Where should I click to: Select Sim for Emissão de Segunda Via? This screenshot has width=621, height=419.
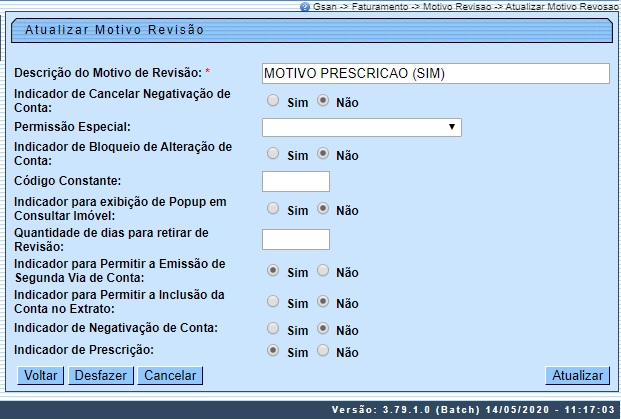point(273,271)
